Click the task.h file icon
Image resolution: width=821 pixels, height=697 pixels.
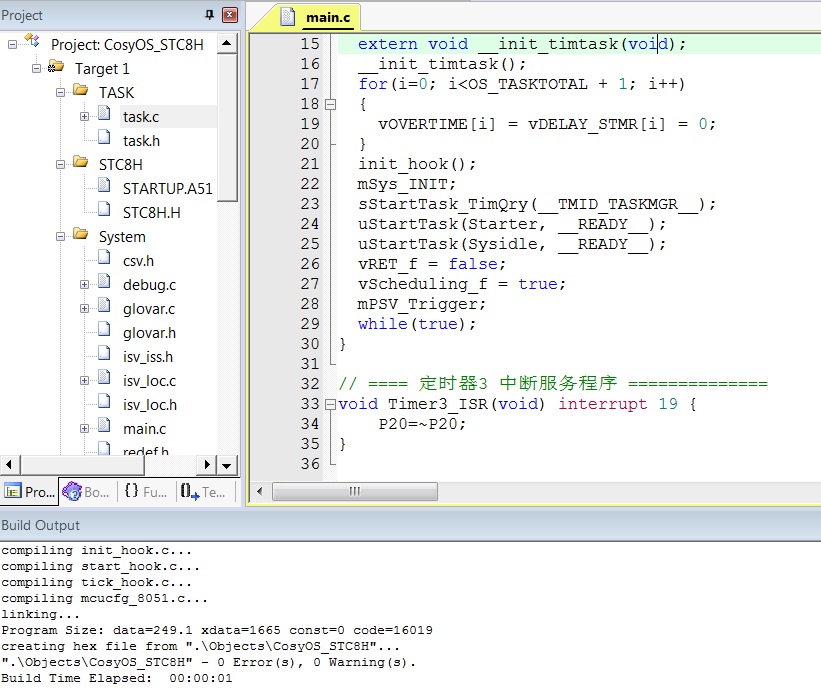(x=104, y=137)
